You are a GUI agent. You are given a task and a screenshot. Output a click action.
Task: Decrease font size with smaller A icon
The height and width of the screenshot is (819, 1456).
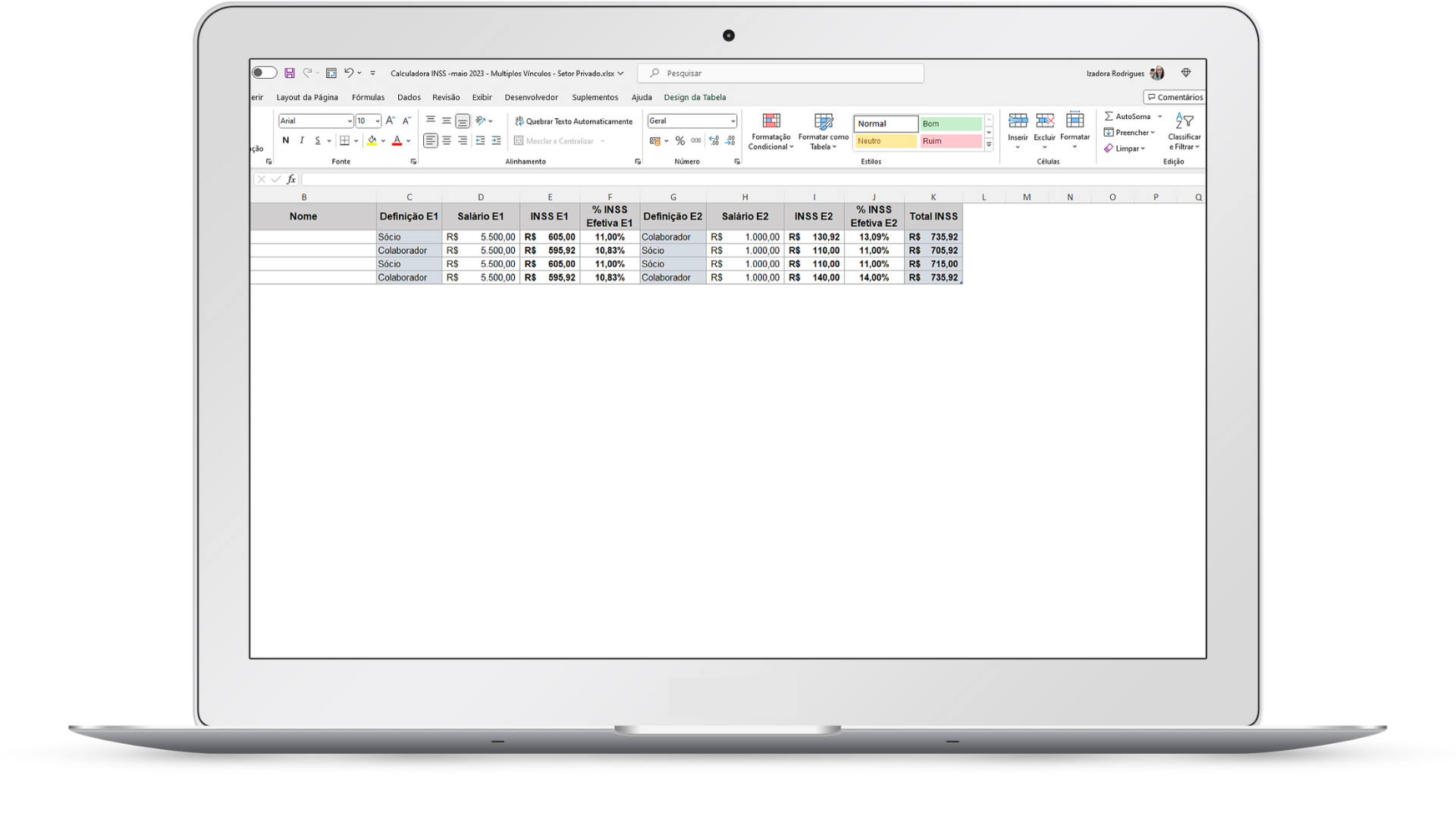[406, 121]
